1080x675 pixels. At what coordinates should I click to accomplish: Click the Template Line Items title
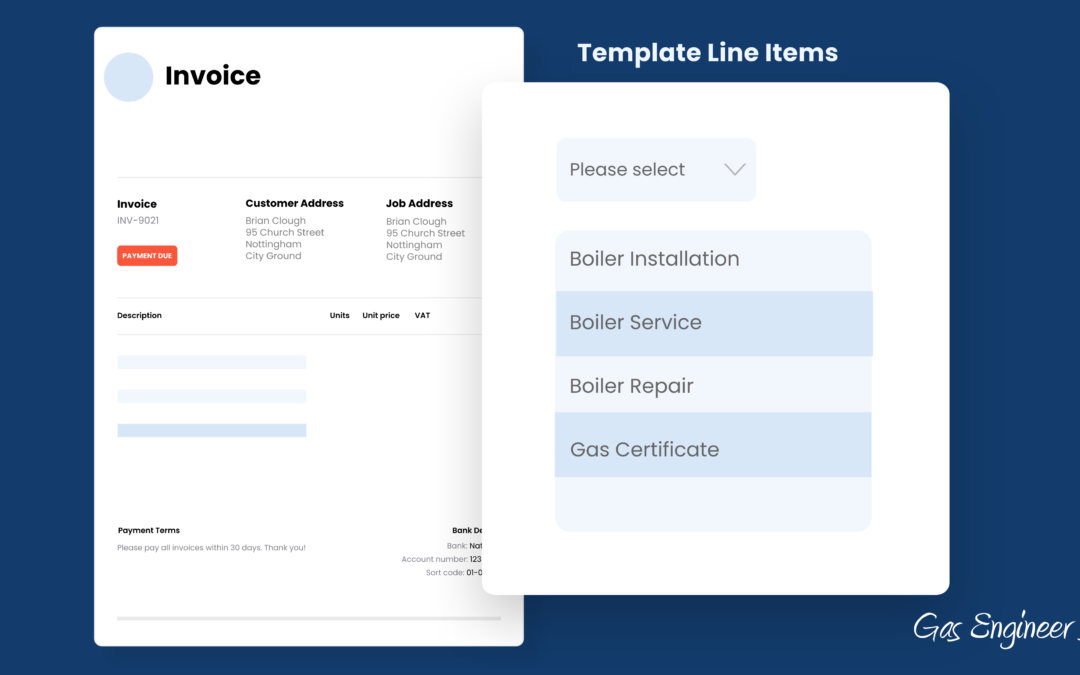tap(707, 53)
